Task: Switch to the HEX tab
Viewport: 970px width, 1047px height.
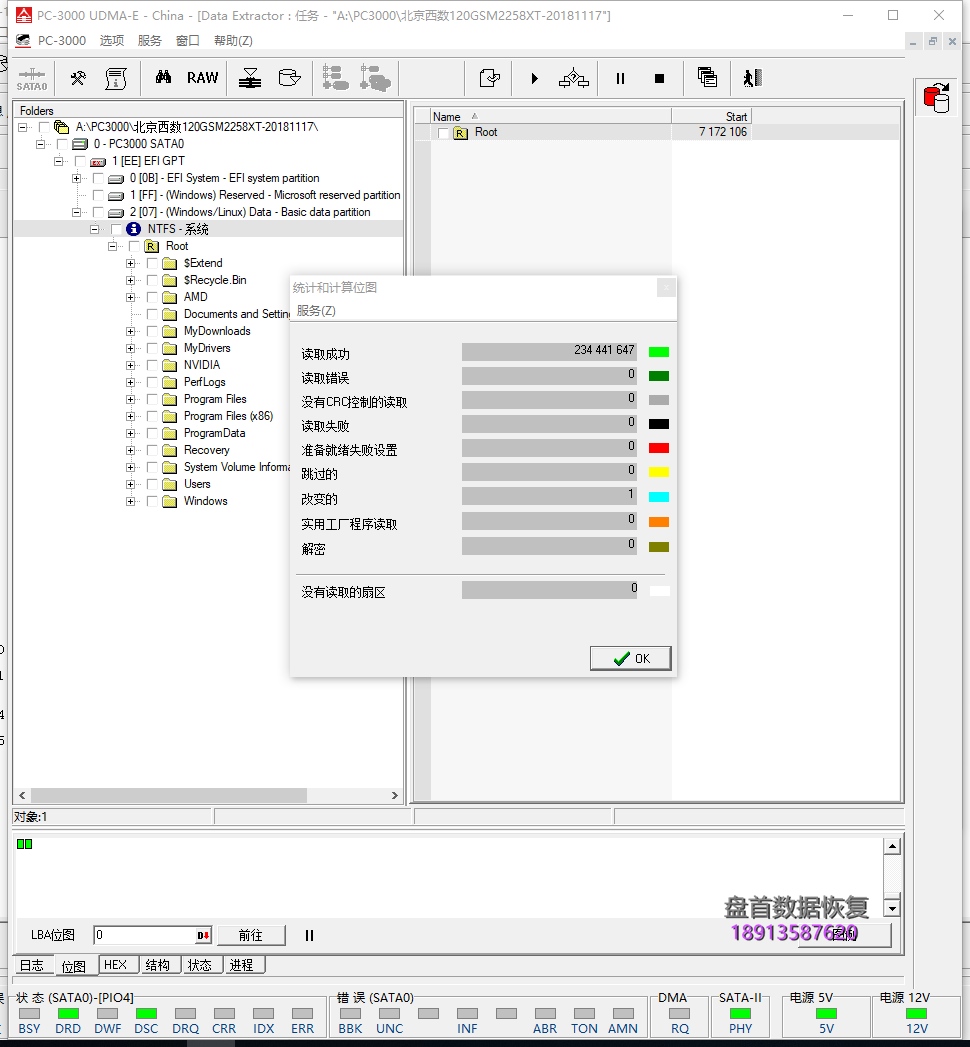Action: [115, 965]
